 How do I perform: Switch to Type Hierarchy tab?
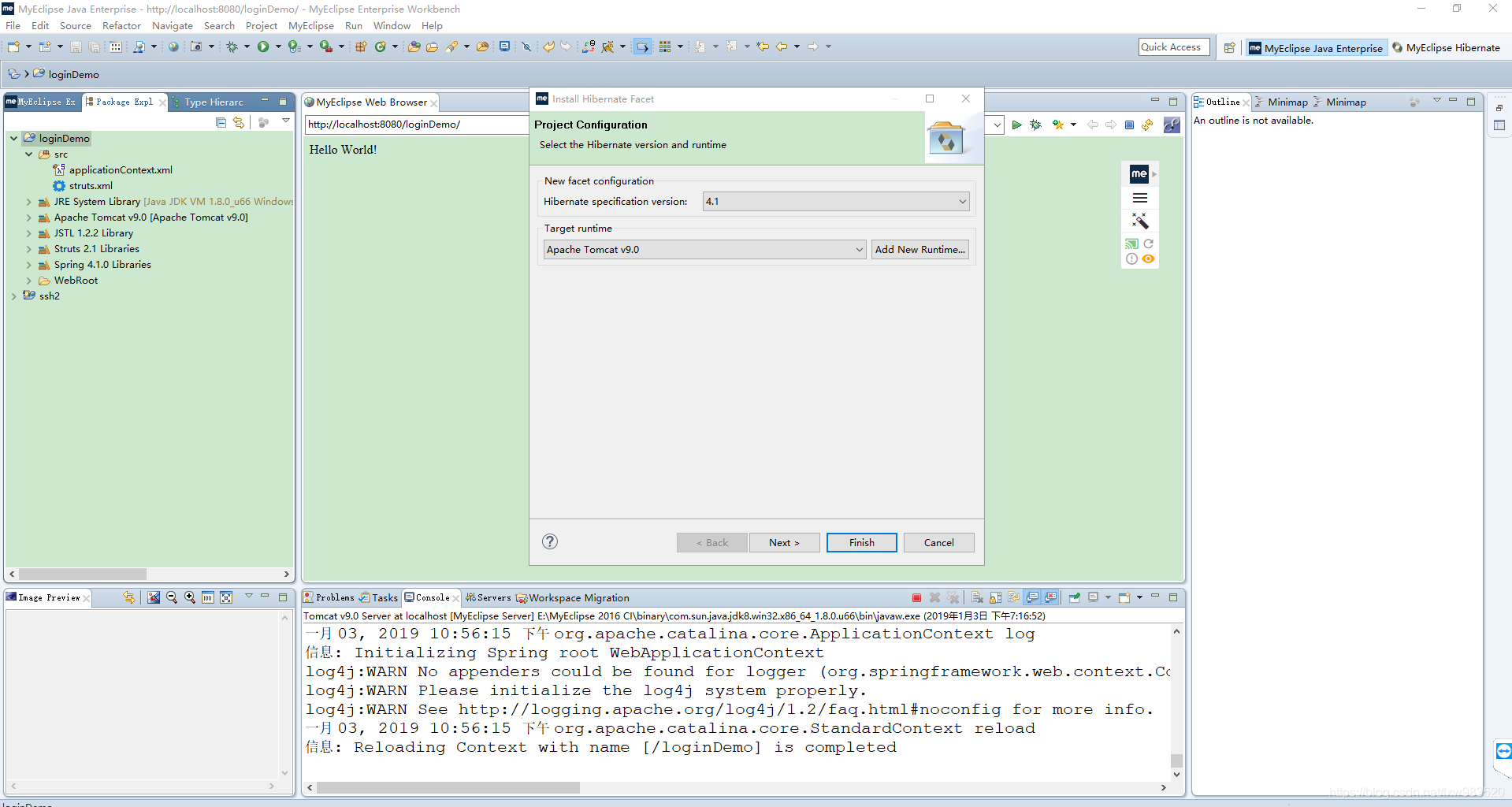click(207, 102)
